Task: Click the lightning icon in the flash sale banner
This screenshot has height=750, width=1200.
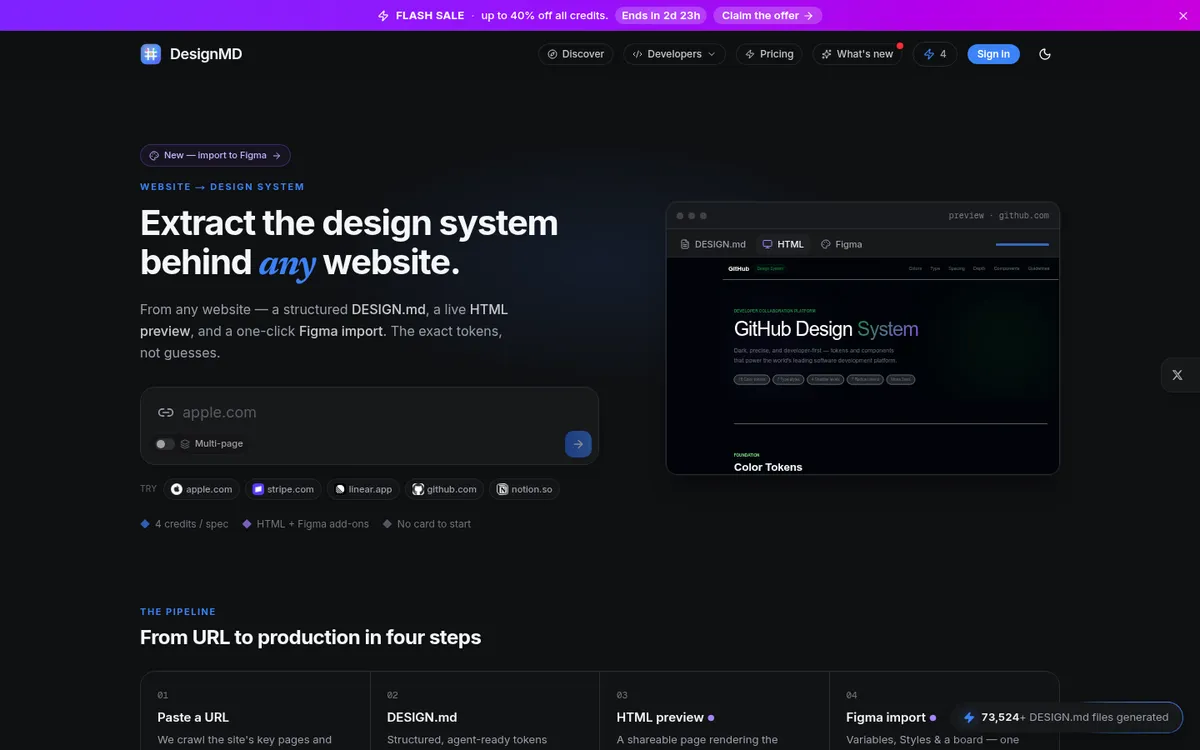Action: [383, 15]
